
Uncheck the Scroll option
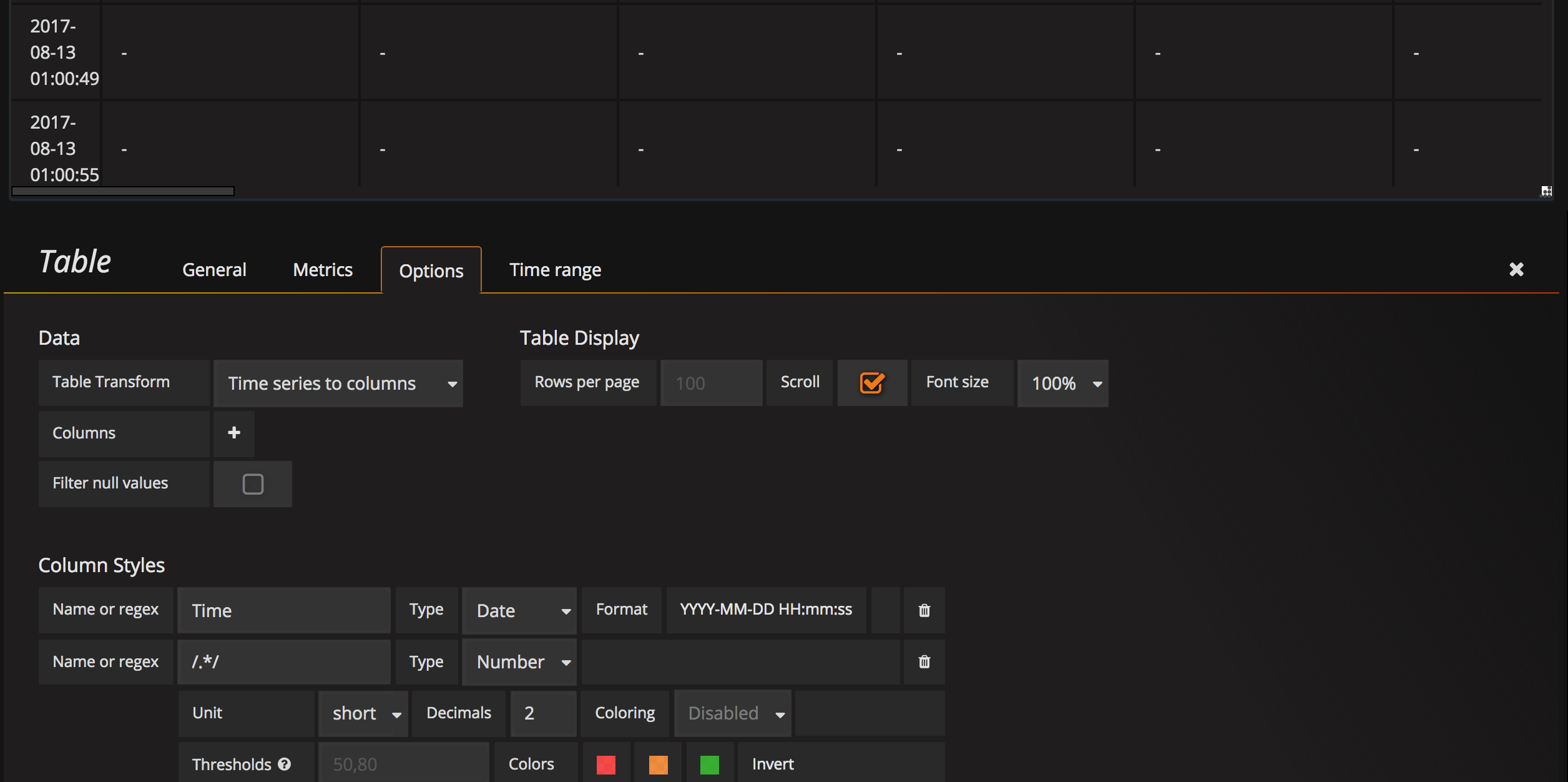pyautogui.click(x=872, y=383)
